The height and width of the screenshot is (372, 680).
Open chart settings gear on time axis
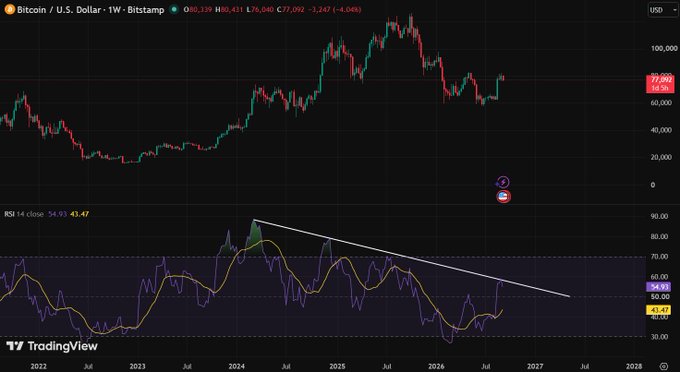tap(664, 366)
